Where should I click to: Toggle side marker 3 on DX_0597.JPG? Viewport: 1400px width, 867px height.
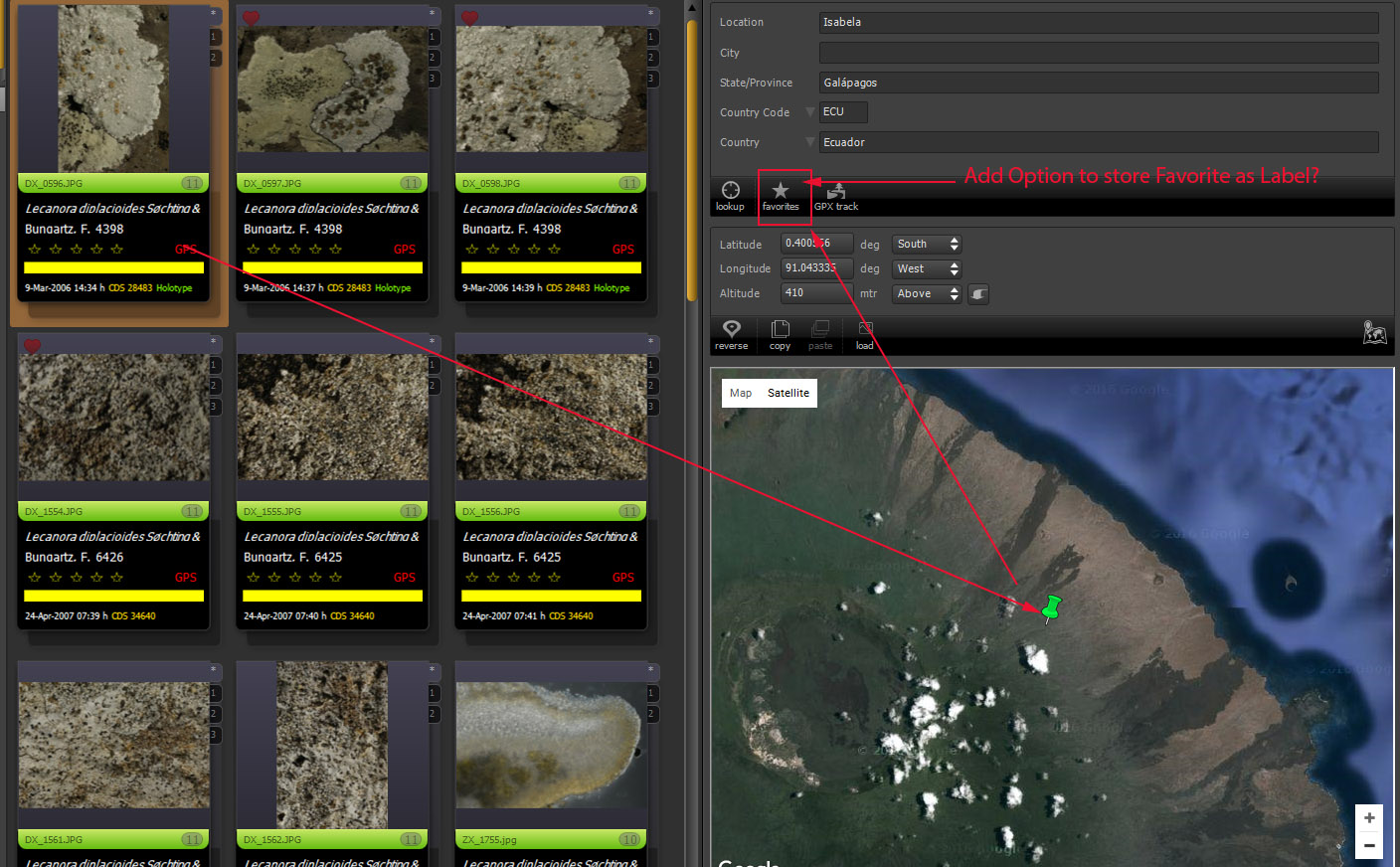[x=433, y=79]
